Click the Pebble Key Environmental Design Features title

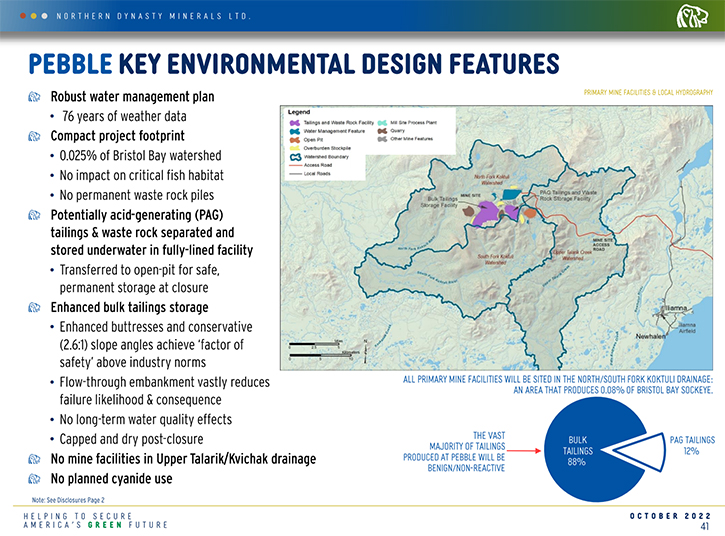point(294,63)
